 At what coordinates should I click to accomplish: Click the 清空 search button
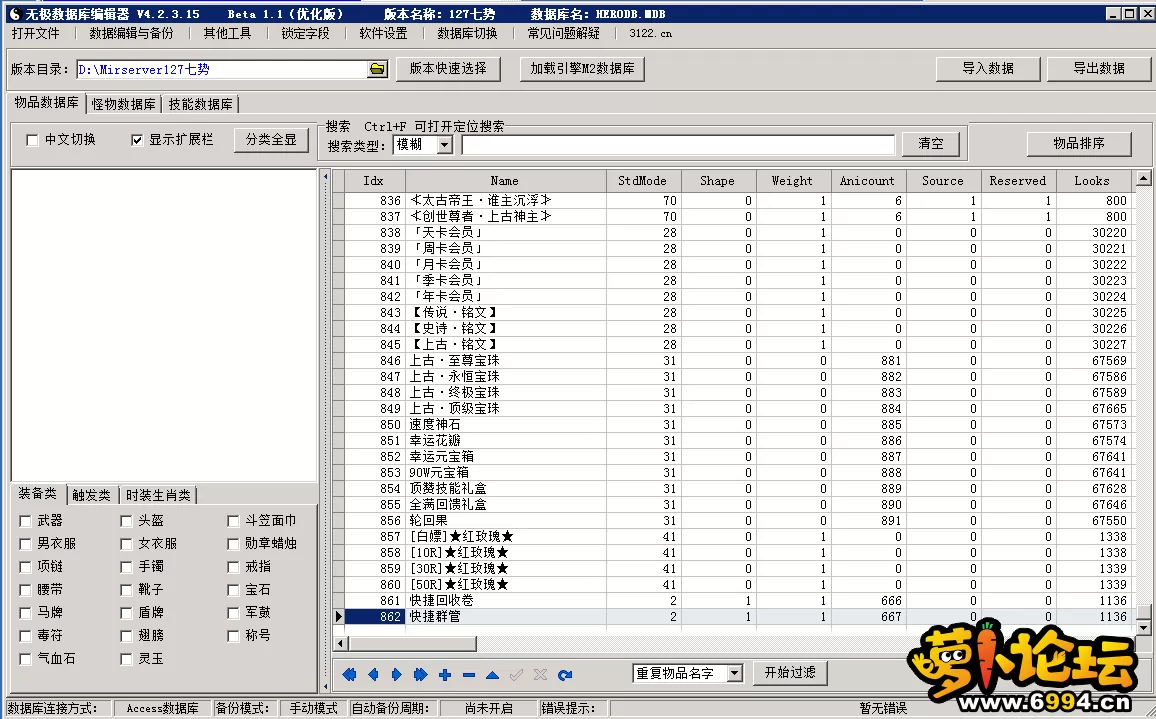pos(931,144)
